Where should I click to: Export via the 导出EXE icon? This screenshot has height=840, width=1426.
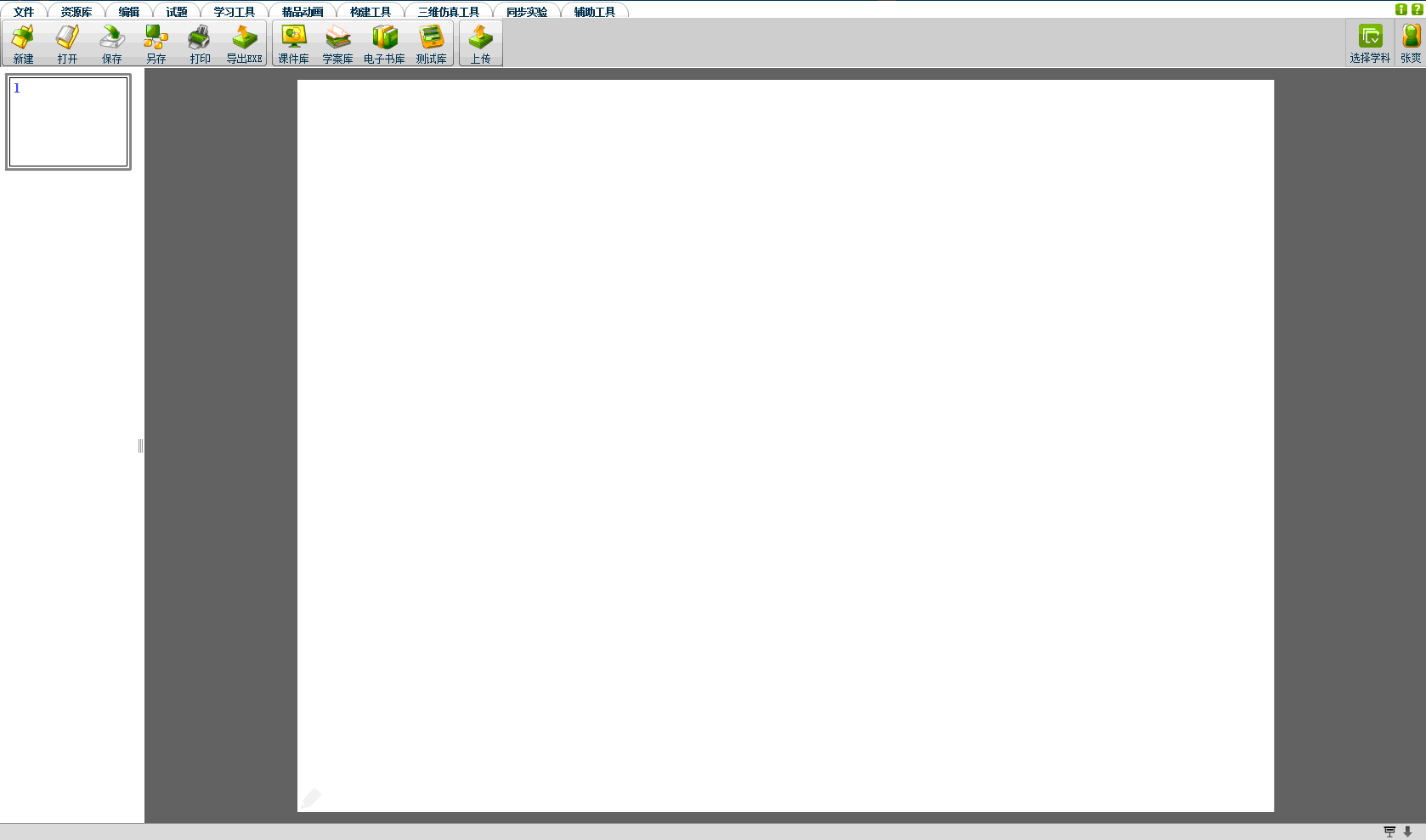pyautogui.click(x=244, y=43)
